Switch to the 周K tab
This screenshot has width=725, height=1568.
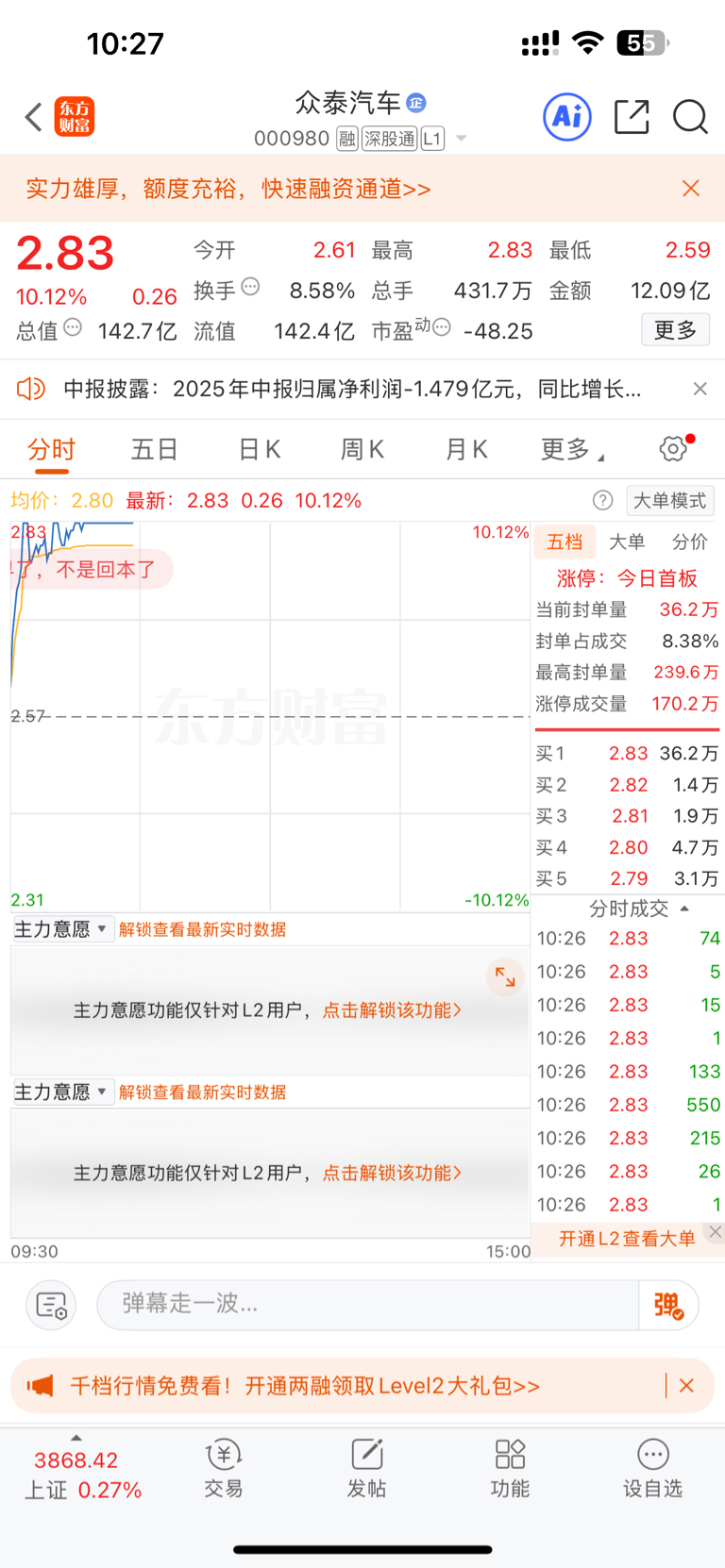tap(362, 449)
